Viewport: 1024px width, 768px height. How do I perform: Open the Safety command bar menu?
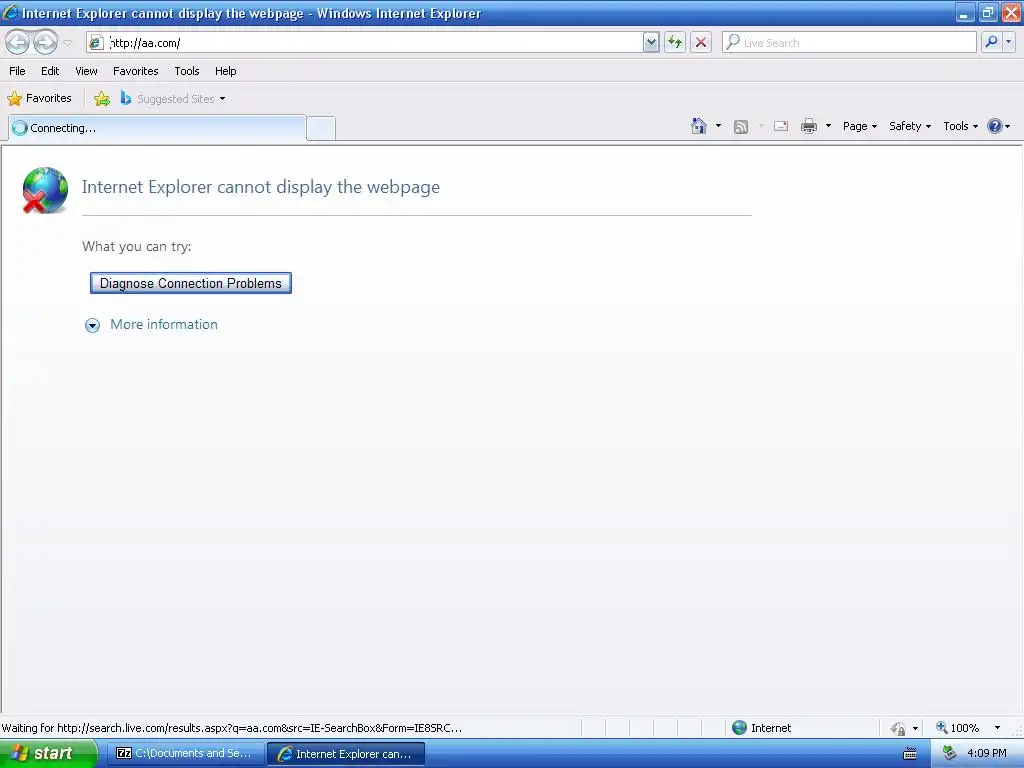(910, 126)
